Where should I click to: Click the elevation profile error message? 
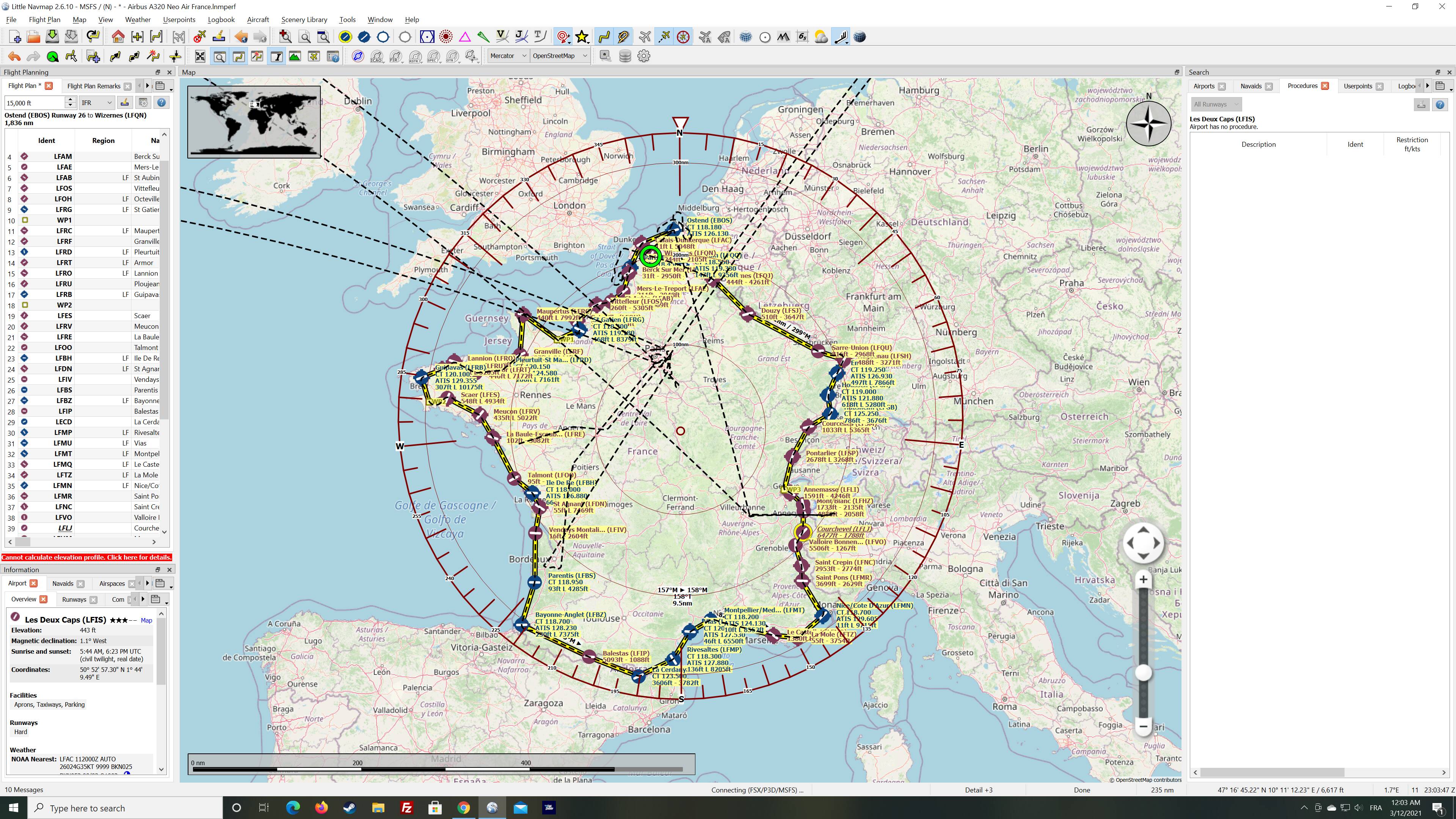(x=86, y=557)
